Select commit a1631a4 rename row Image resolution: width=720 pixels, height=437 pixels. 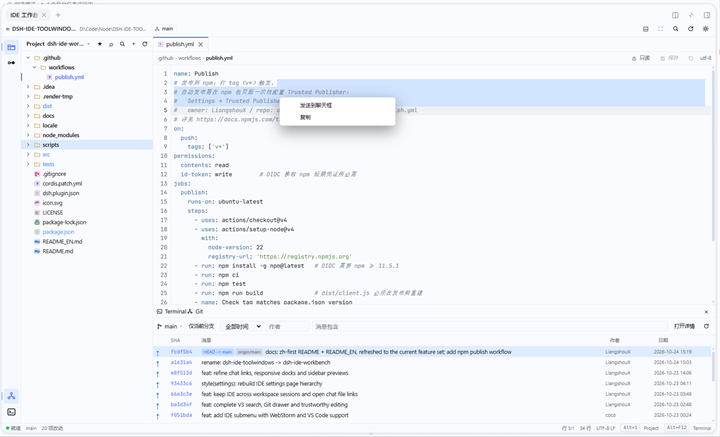[433, 363]
